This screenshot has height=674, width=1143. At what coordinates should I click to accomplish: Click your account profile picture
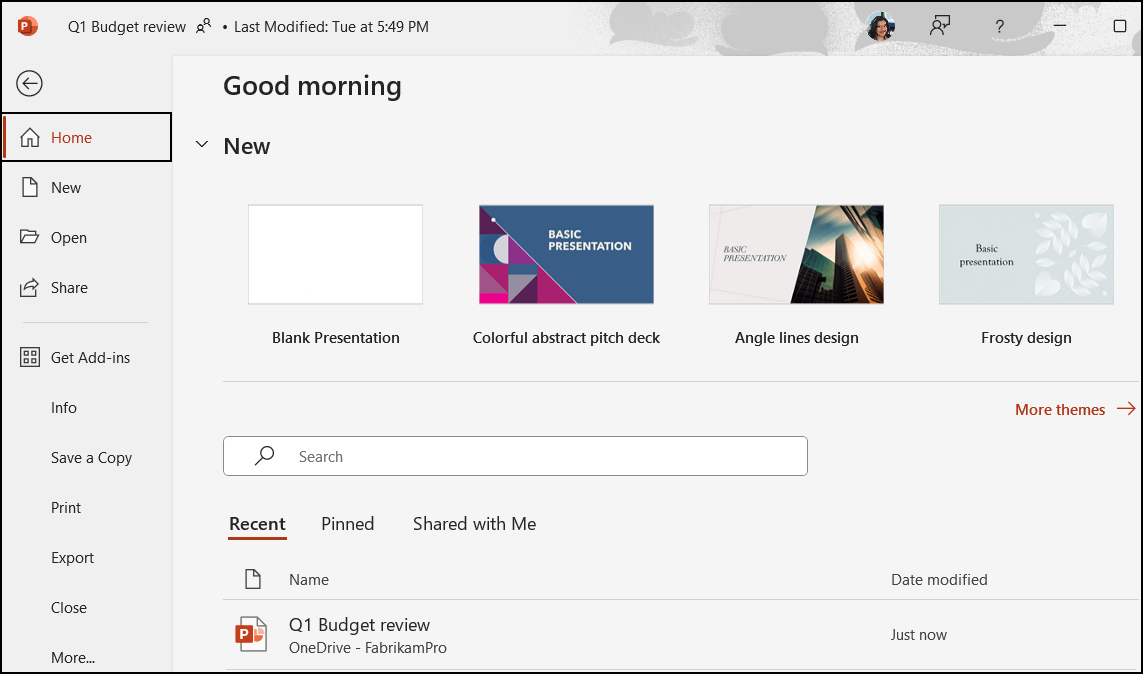[x=879, y=26]
